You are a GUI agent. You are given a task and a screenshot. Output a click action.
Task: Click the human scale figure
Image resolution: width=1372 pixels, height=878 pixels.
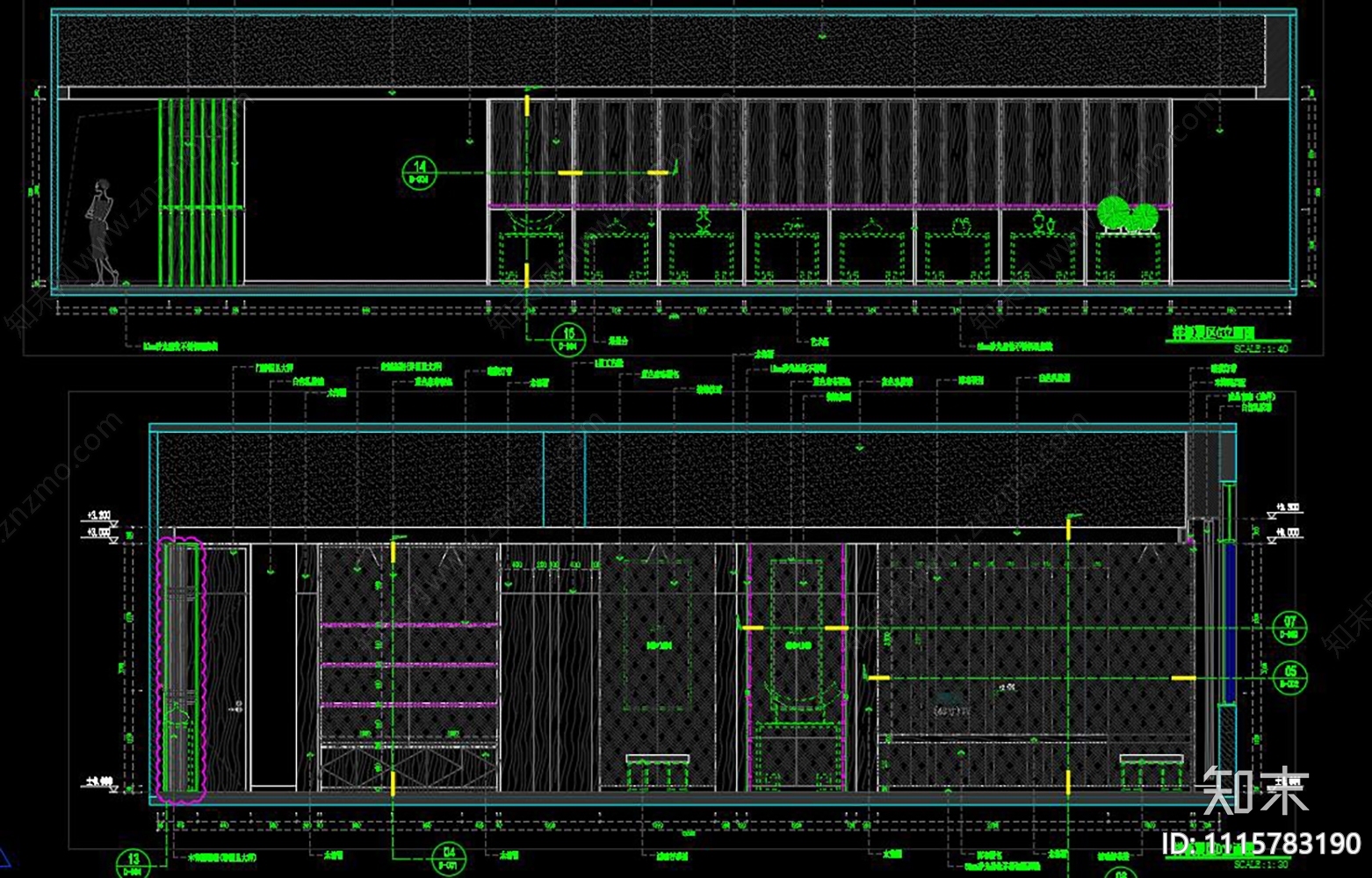101,232
